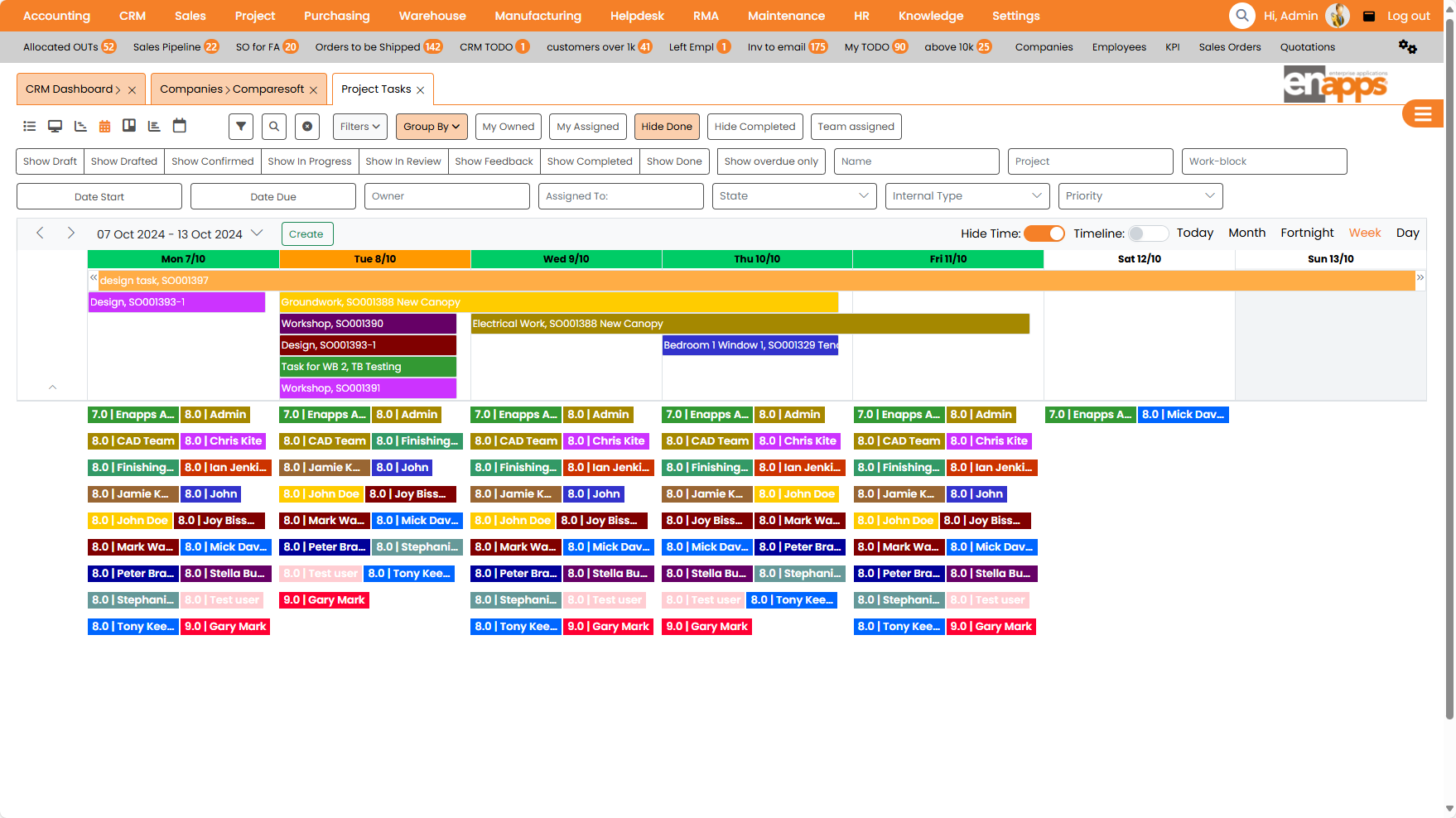This screenshot has width=1456, height=818.
Task: Switch to the list view icon
Action: (29, 126)
